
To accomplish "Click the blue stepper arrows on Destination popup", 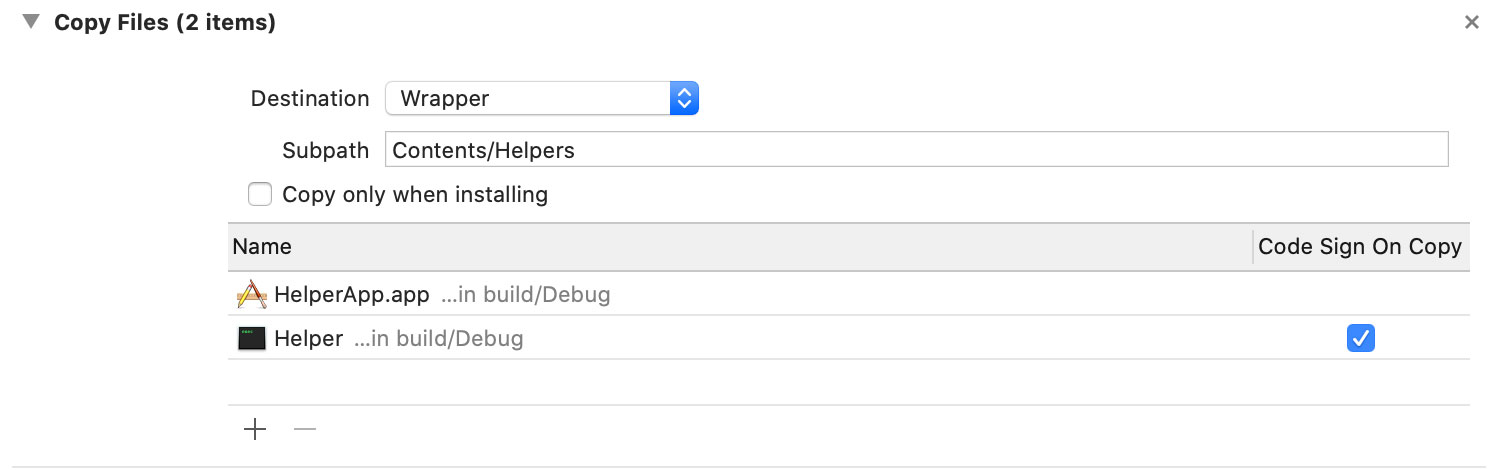I will (684, 98).
